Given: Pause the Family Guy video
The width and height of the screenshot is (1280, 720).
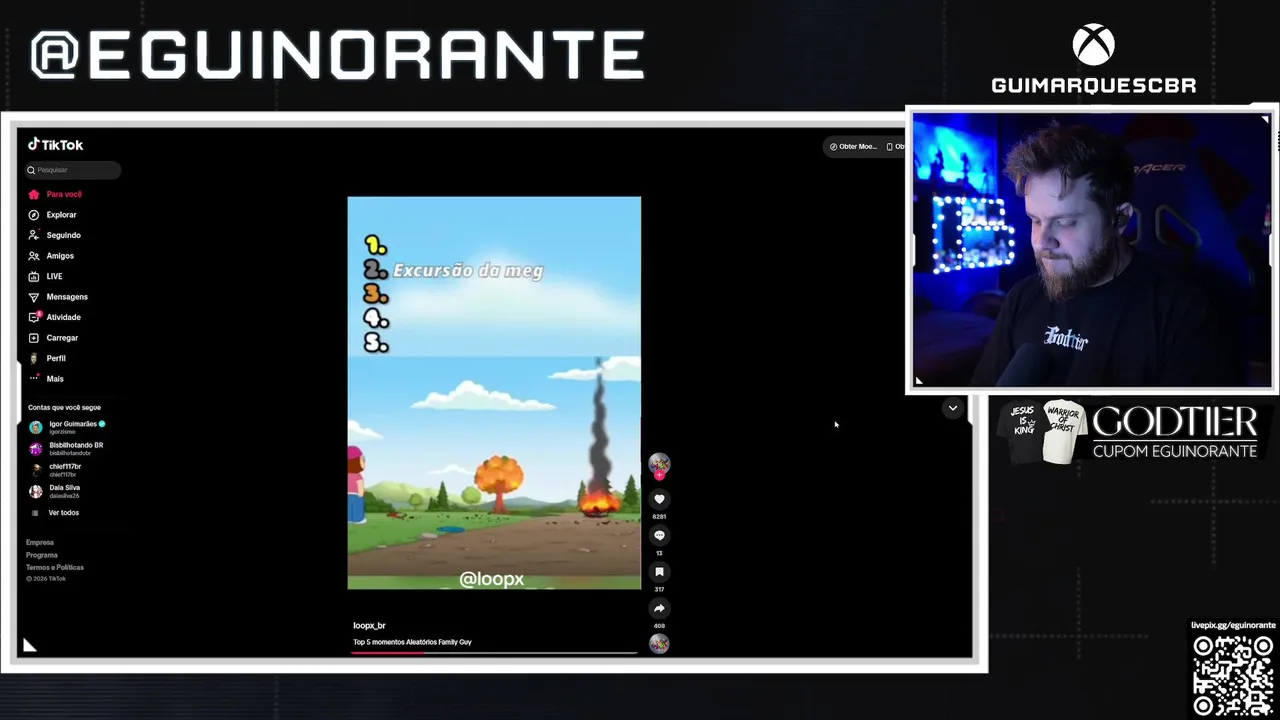Looking at the screenshot, I should 494,393.
